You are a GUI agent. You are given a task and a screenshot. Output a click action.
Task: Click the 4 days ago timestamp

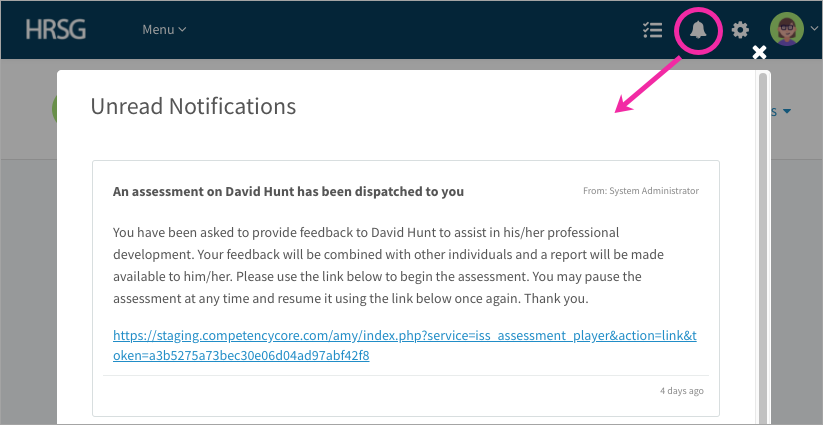coord(682,391)
